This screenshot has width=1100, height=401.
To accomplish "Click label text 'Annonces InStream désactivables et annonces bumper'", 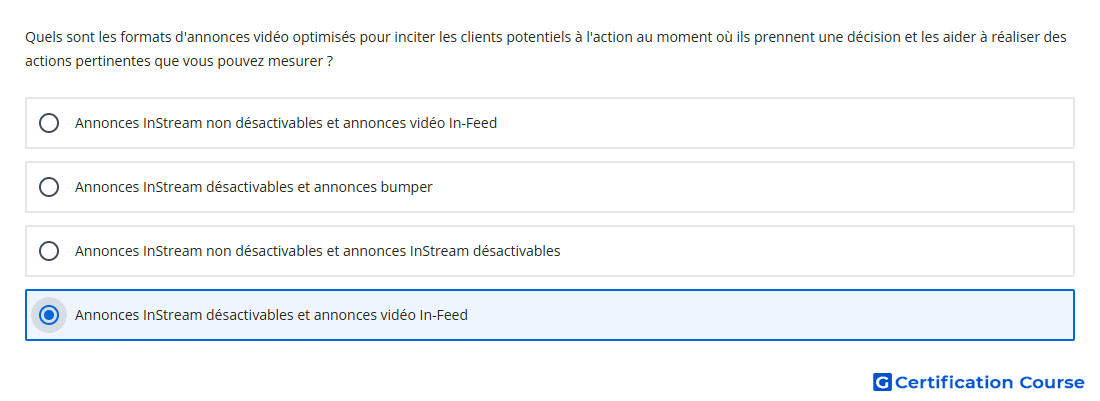I will 254,187.
